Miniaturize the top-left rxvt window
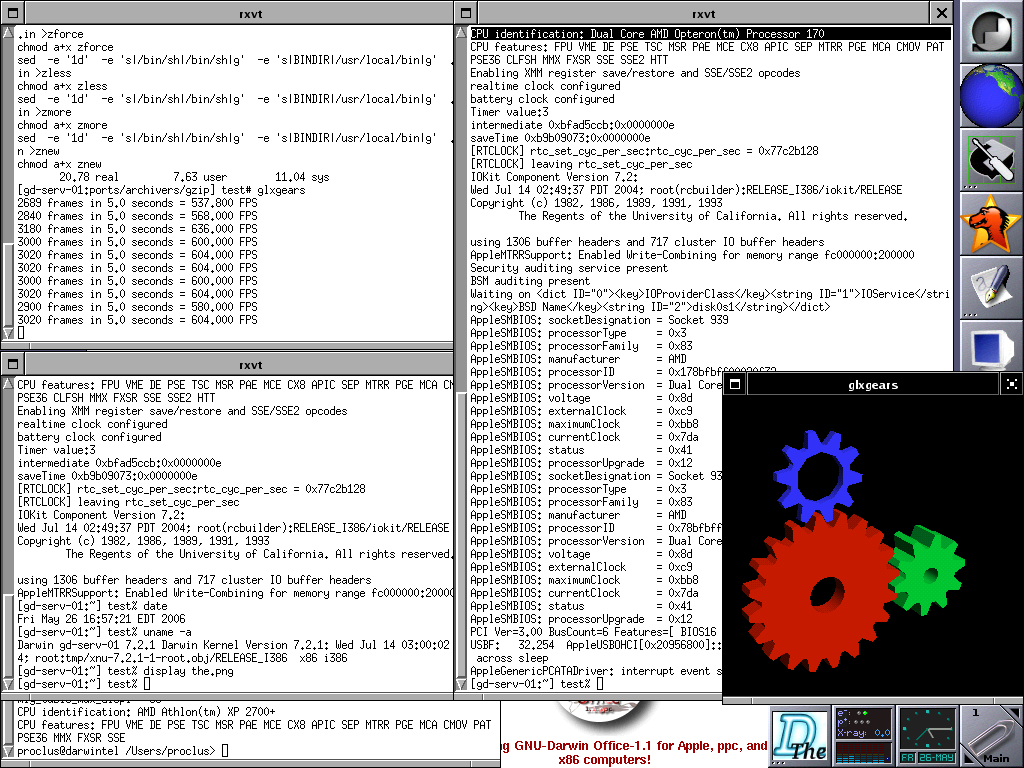 12,13
